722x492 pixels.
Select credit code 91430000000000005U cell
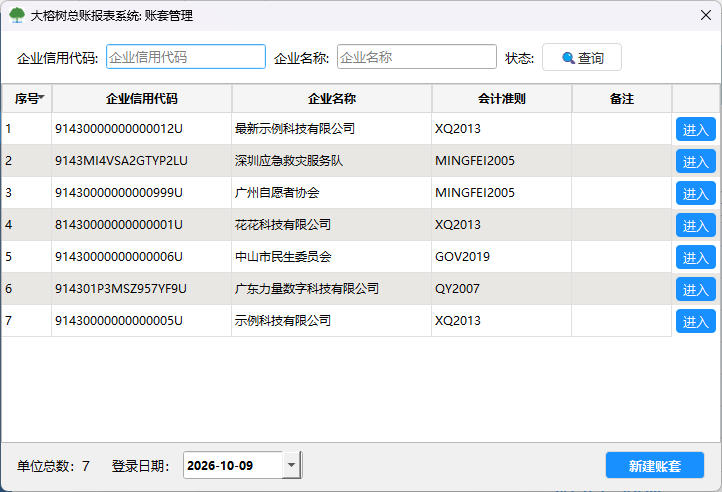click(141, 321)
